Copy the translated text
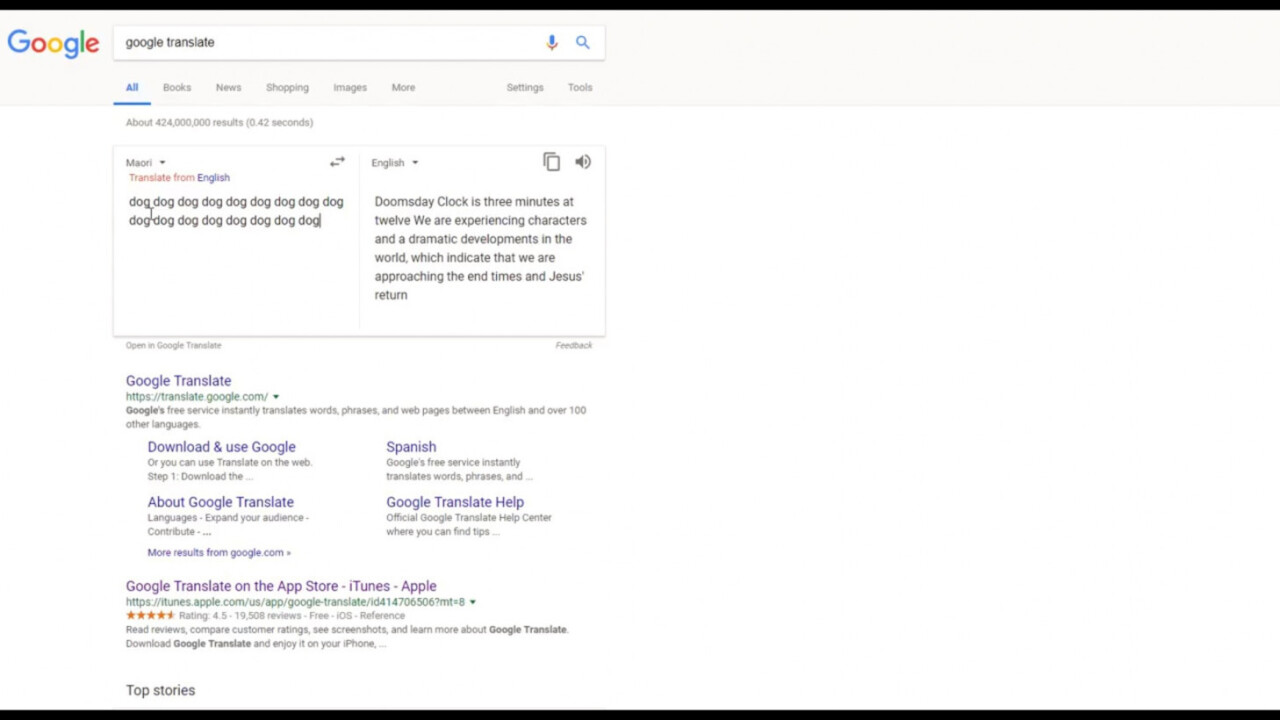 tap(551, 162)
